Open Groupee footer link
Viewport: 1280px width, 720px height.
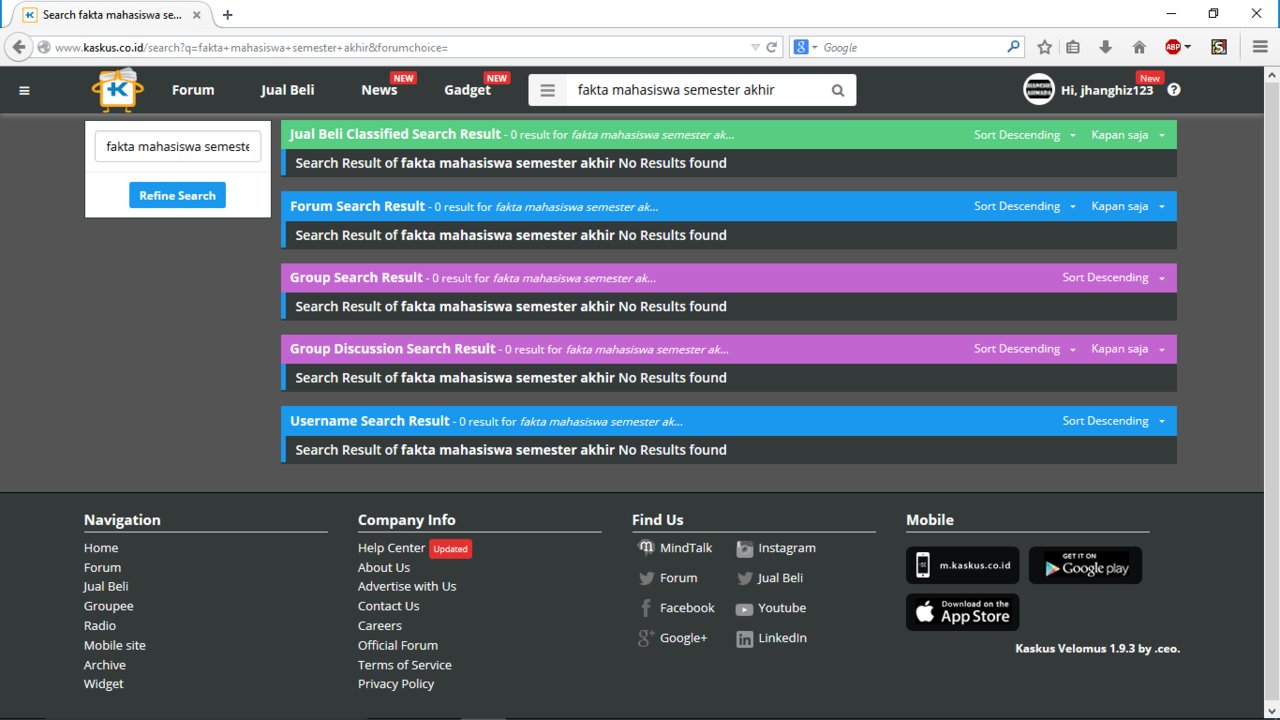[109, 606]
